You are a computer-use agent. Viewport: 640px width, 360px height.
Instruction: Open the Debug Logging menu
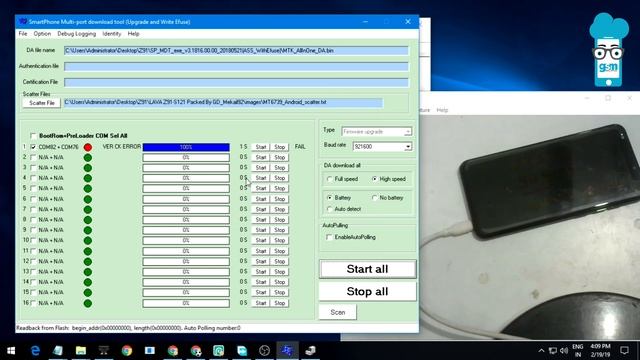(76, 34)
